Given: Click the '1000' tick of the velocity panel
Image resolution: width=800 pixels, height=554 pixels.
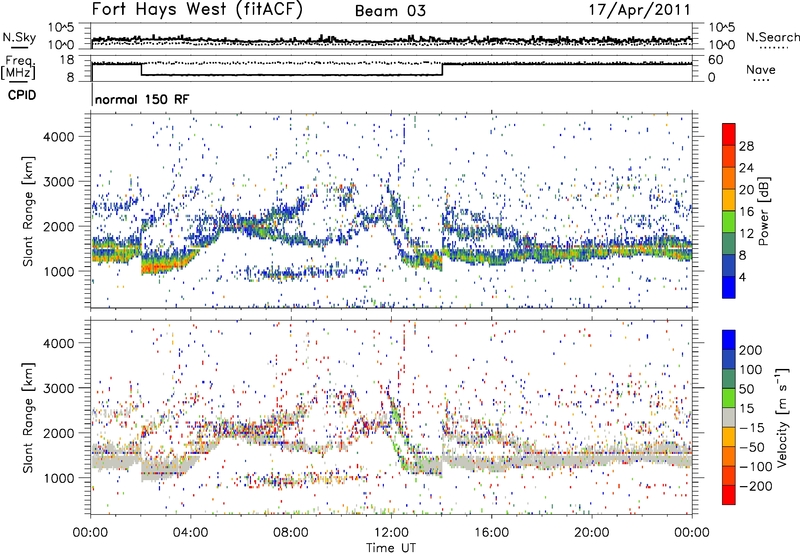Looking at the screenshot, I should click(59, 478).
